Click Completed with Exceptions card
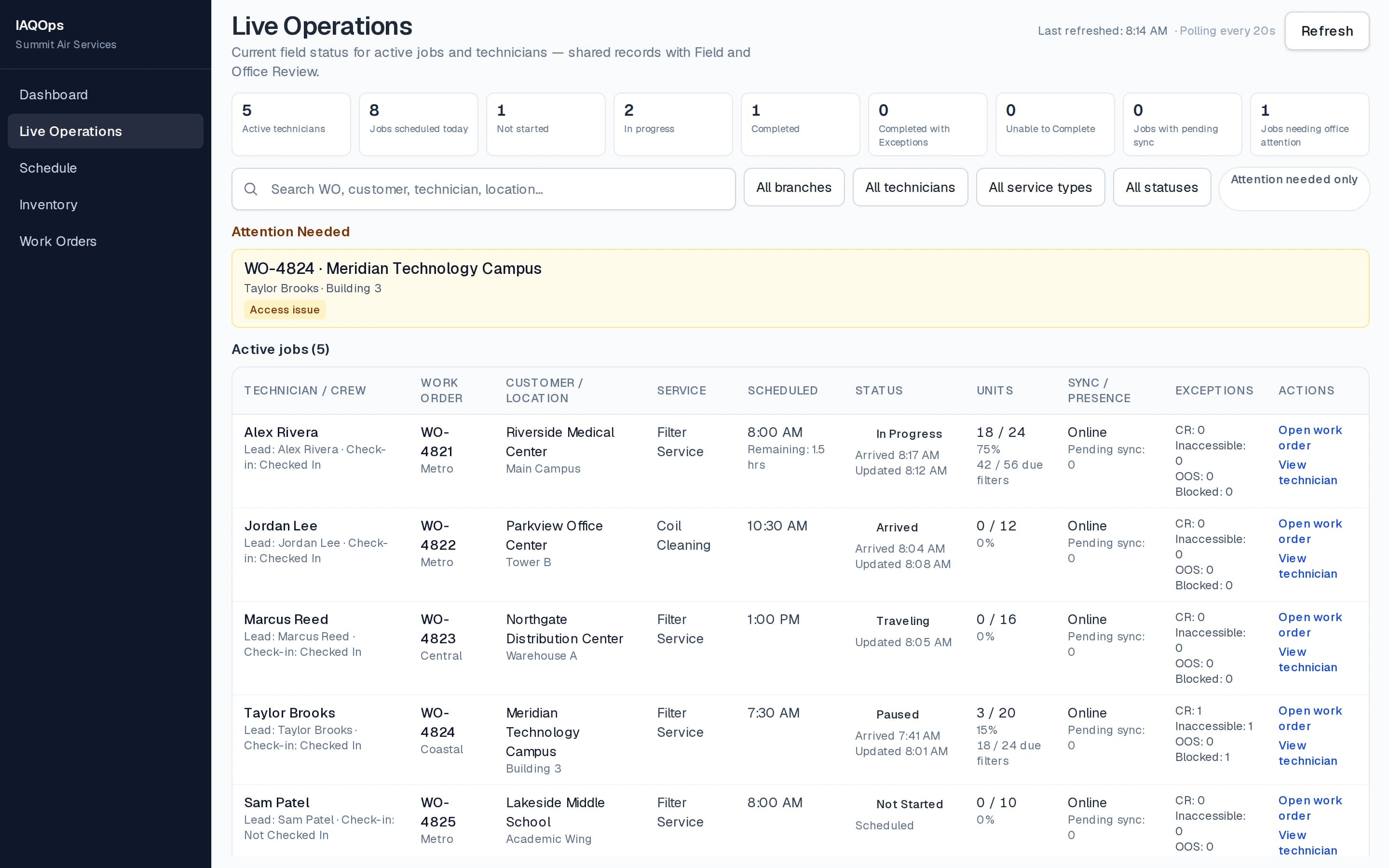The width and height of the screenshot is (1389, 868). click(x=927, y=124)
